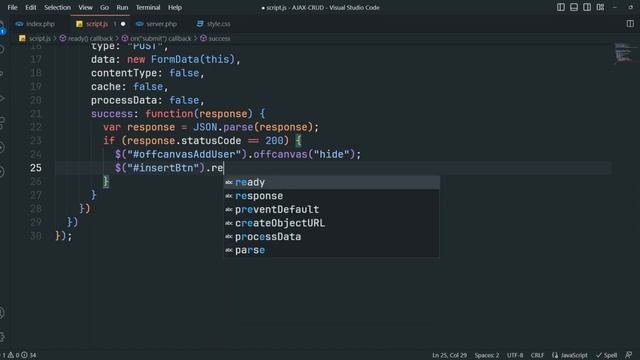The image size is (640, 360).
Task: Click 'FormData' on line 17
Action: coord(175,60)
